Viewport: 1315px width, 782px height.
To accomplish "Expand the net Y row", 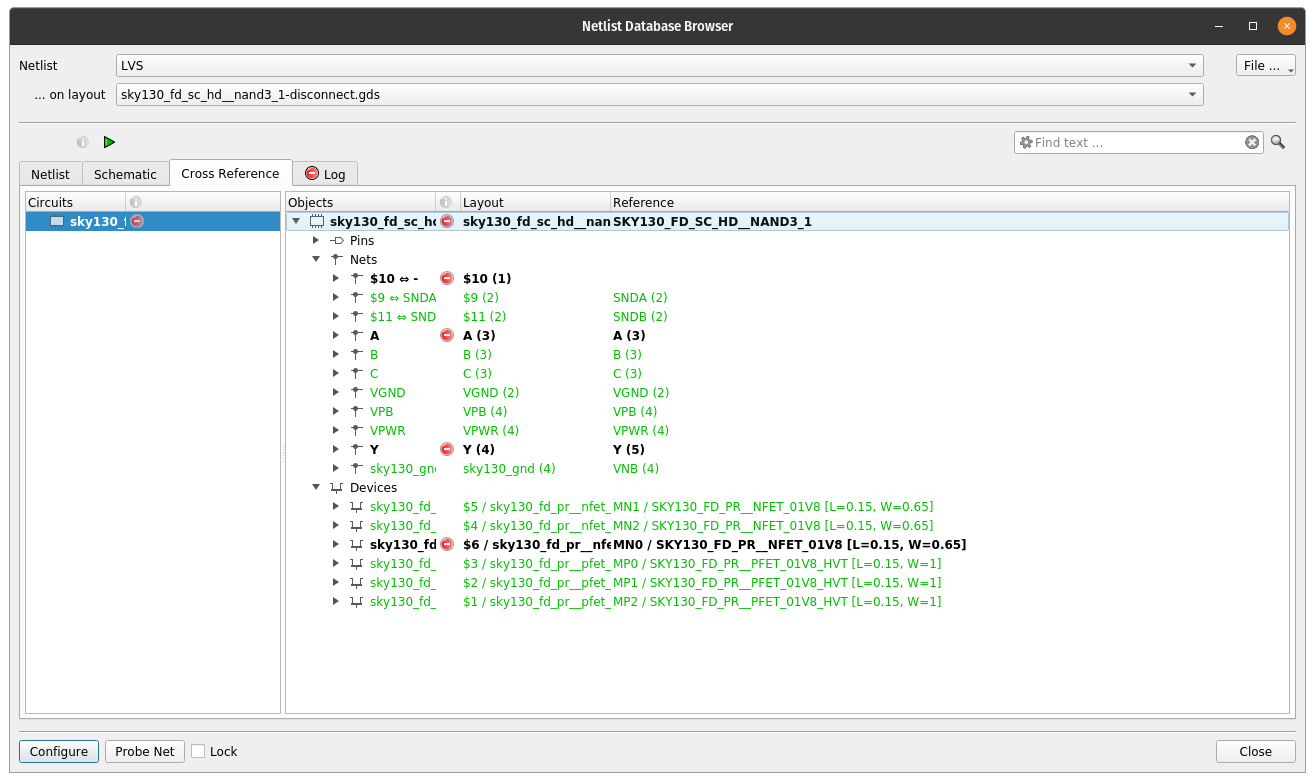I will (336, 449).
